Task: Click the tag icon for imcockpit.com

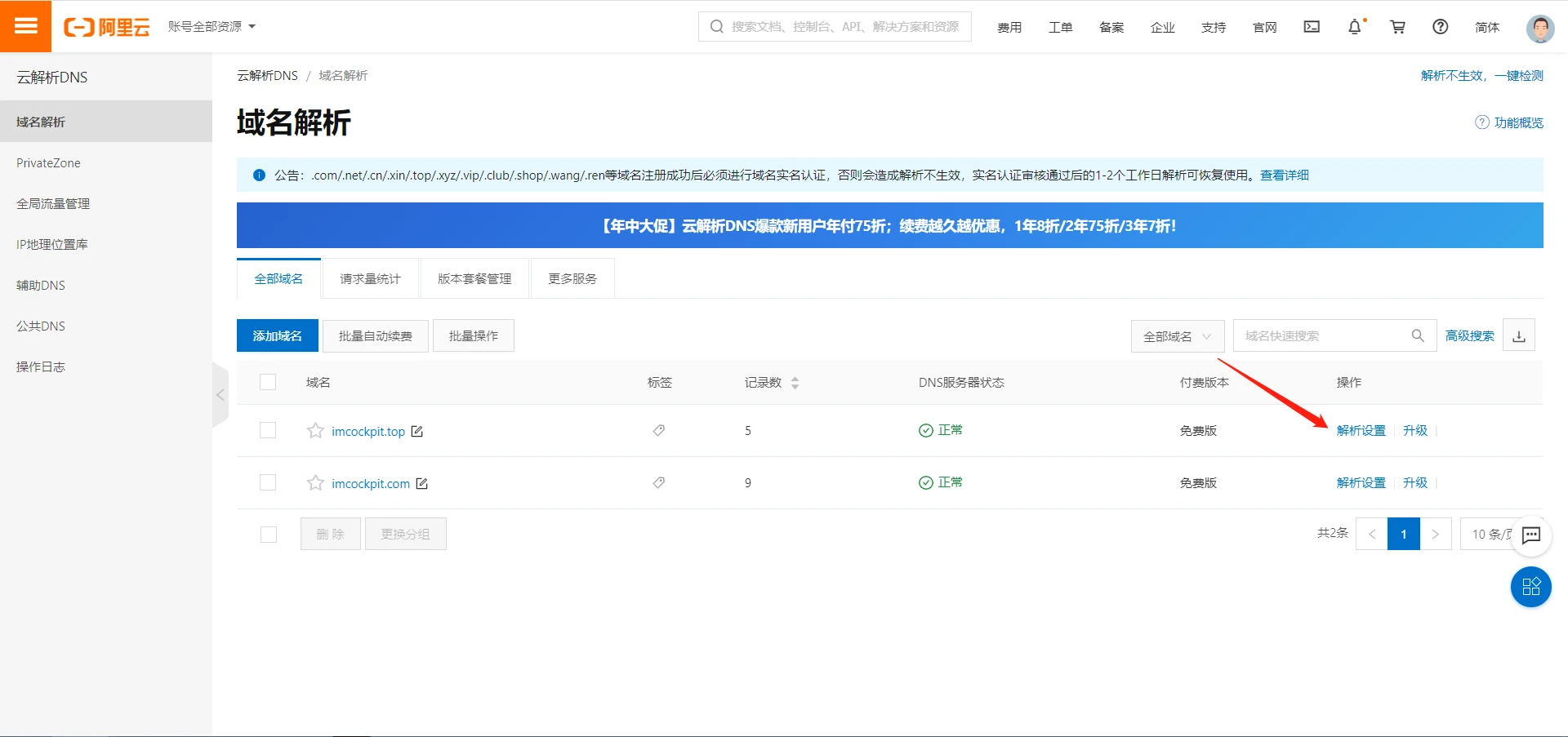Action: tap(659, 482)
